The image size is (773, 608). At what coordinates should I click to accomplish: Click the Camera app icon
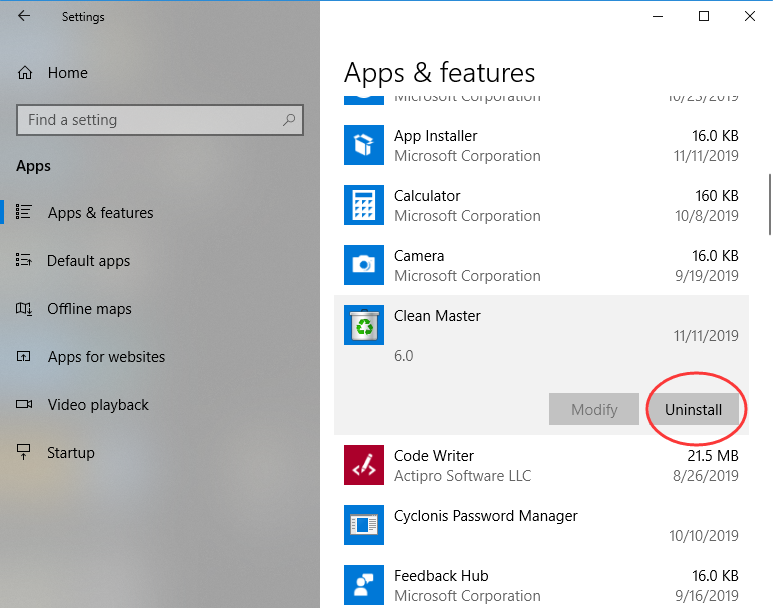364,265
